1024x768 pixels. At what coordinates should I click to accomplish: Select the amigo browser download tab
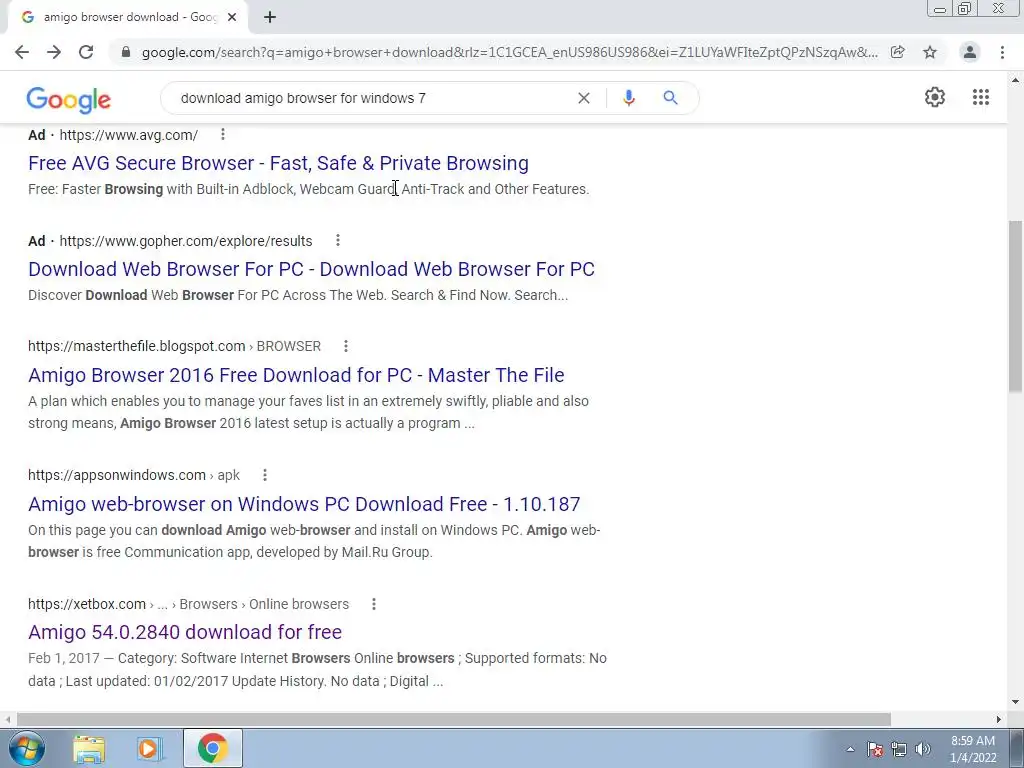coord(128,17)
